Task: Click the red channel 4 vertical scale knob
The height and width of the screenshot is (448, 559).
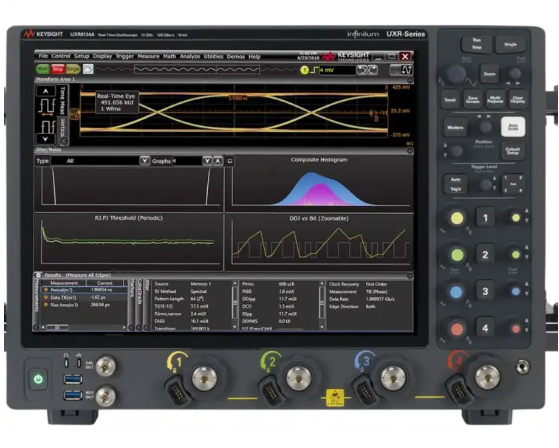Action: tap(457, 329)
